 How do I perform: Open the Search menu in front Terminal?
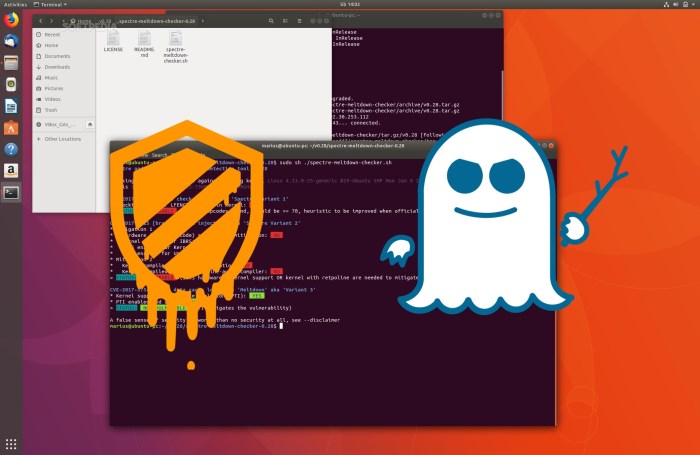159,155
